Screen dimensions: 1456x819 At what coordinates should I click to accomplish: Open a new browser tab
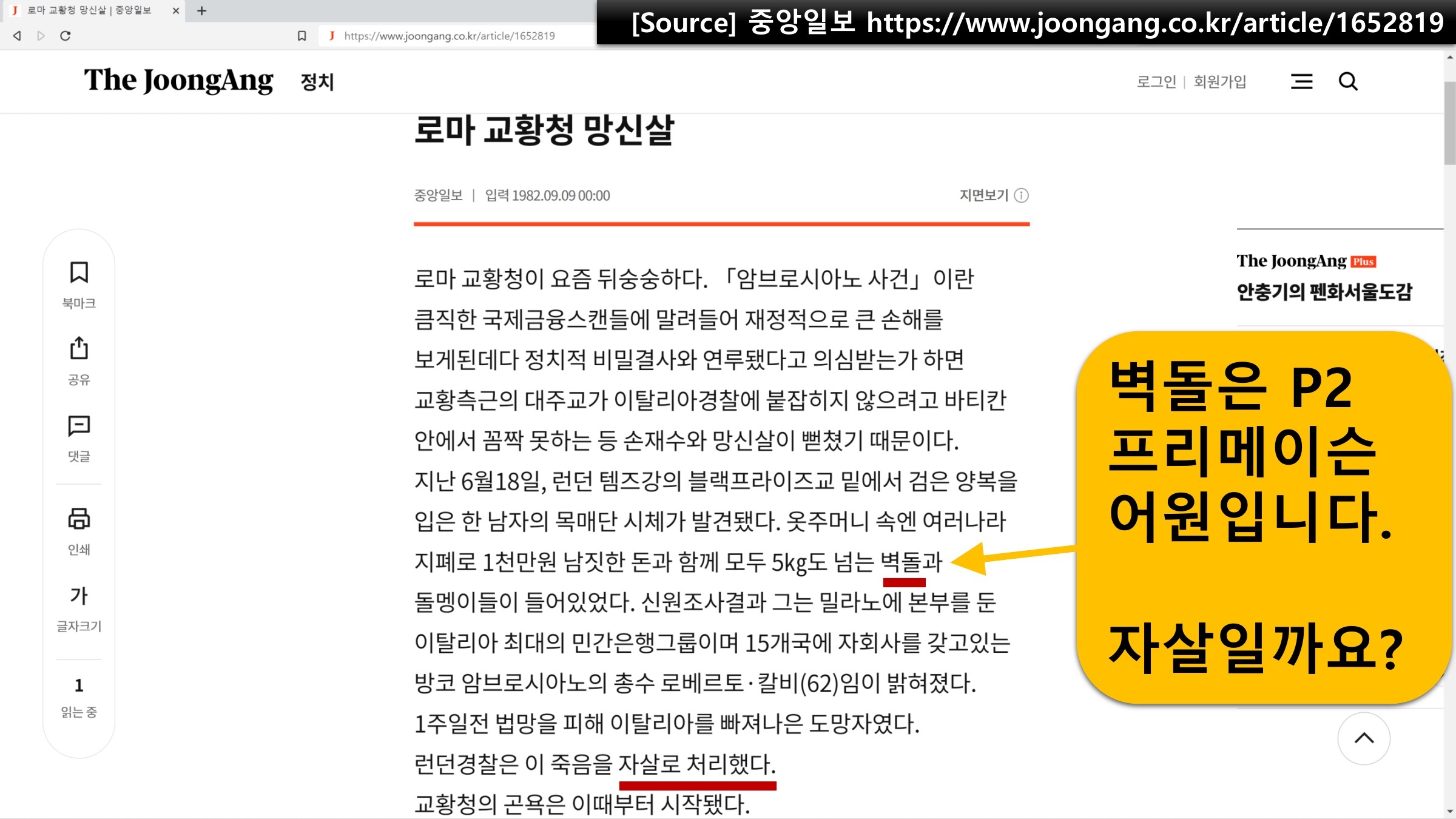(x=202, y=10)
